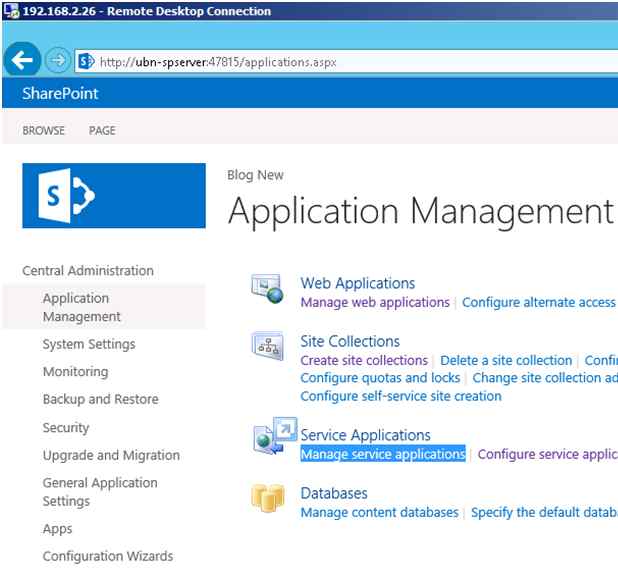Viewport: 618px width, 575px height.
Task: Open Configuration Wizards in navigation
Action: pos(108,556)
